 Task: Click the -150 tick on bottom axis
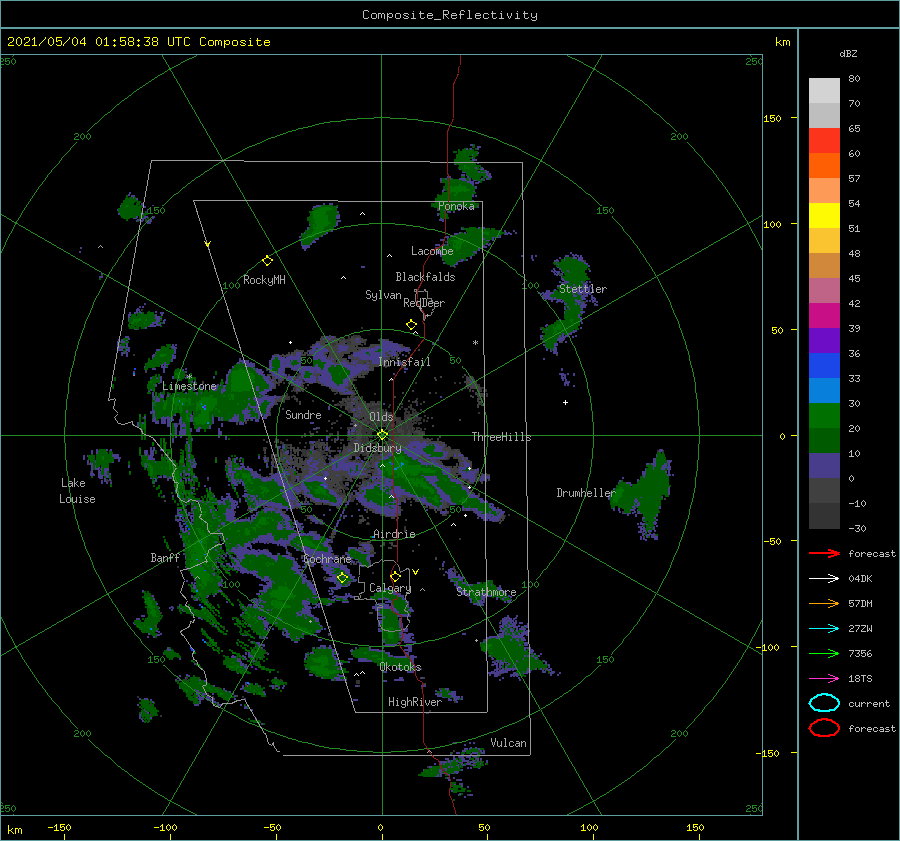(x=59, y=827)
